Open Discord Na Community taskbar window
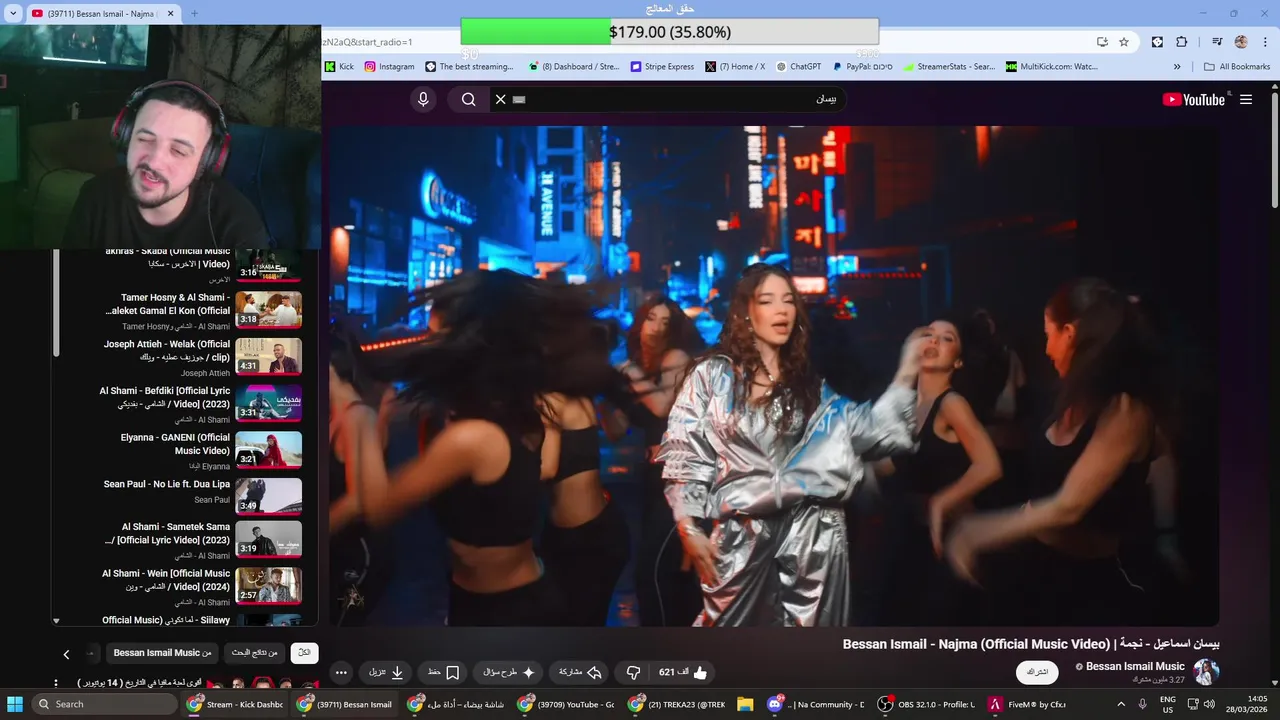This screenshot has height=720, width=1280. pyautogui.click(x=816, y=704)
